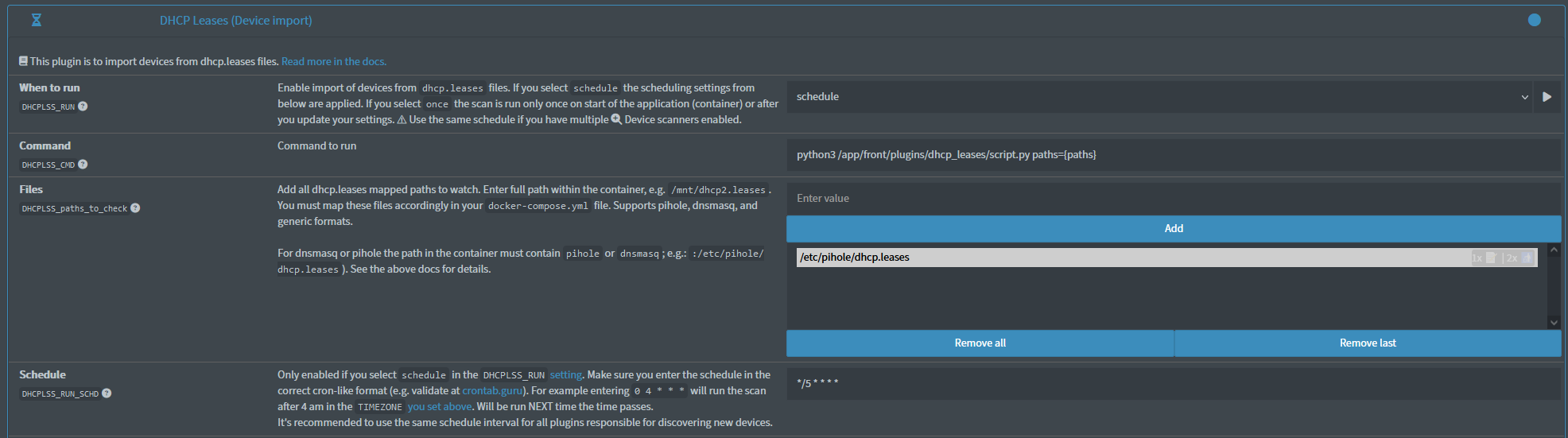Click the hourglass icon beside DHCP Leases

pos(36,20)
